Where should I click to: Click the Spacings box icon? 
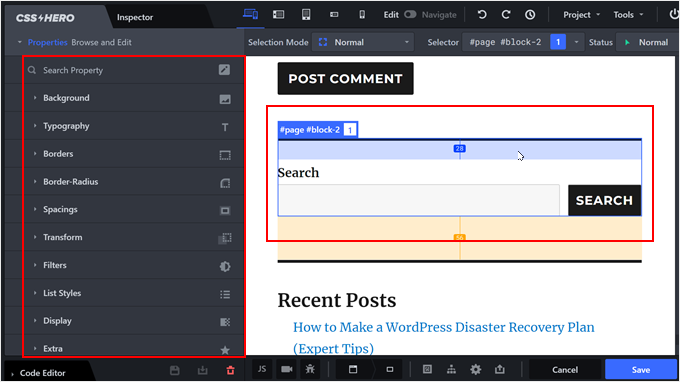click(x=225, y=211)
